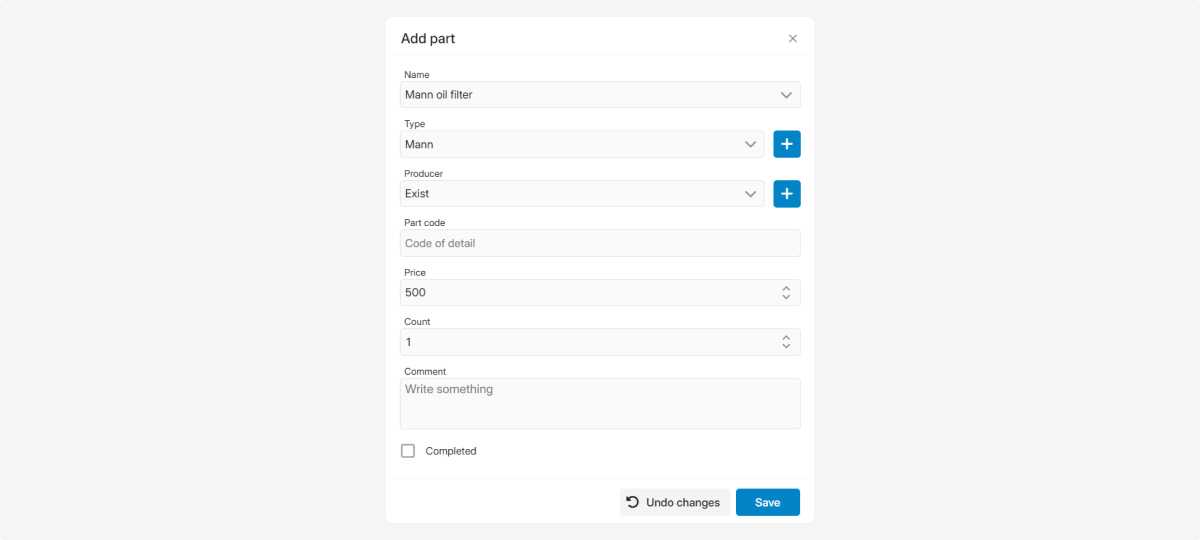Viewport: 1200px width, 540px height.
Task: Open the Type dropdown arrow
Action: click(750, 144)
